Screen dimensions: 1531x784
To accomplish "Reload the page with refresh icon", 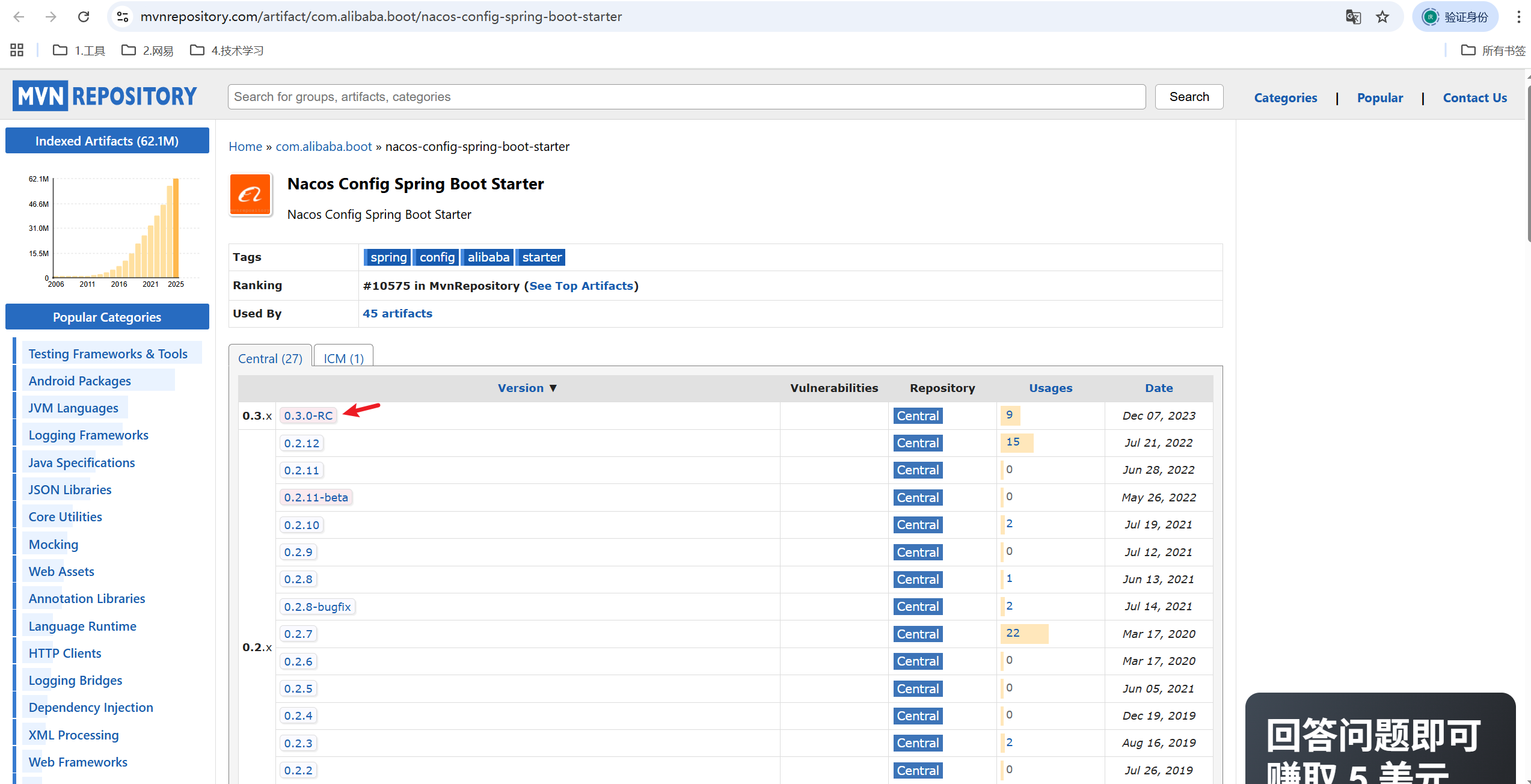I will pos(84,17).
